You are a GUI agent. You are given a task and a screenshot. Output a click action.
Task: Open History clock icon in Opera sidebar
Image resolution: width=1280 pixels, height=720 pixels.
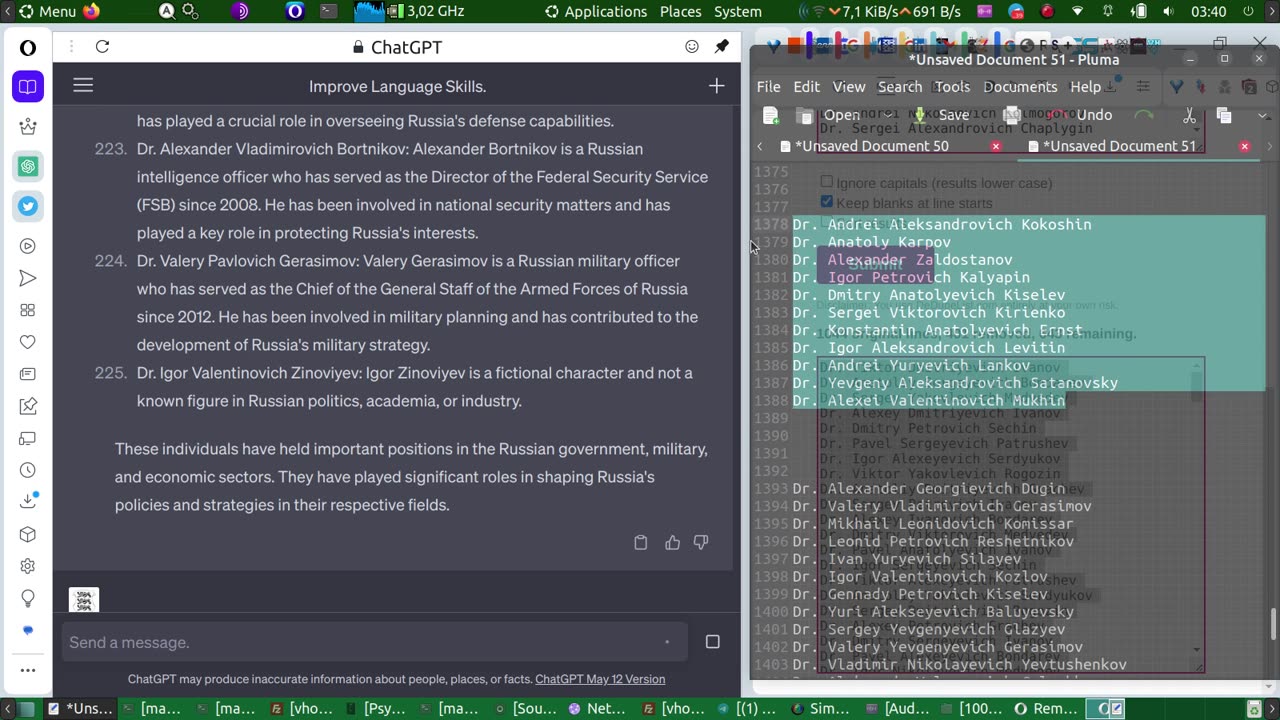(x=28, y=470)
